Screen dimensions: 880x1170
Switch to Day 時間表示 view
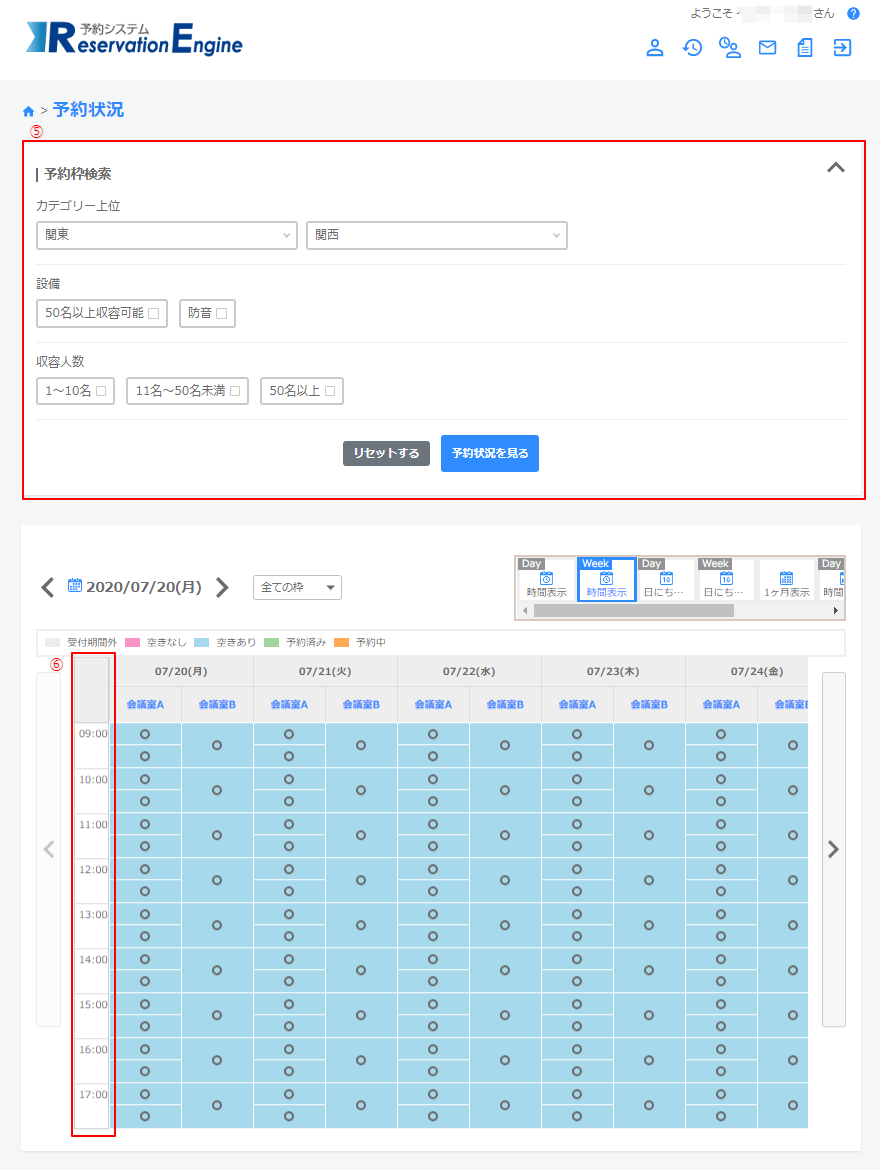point(546,580)
